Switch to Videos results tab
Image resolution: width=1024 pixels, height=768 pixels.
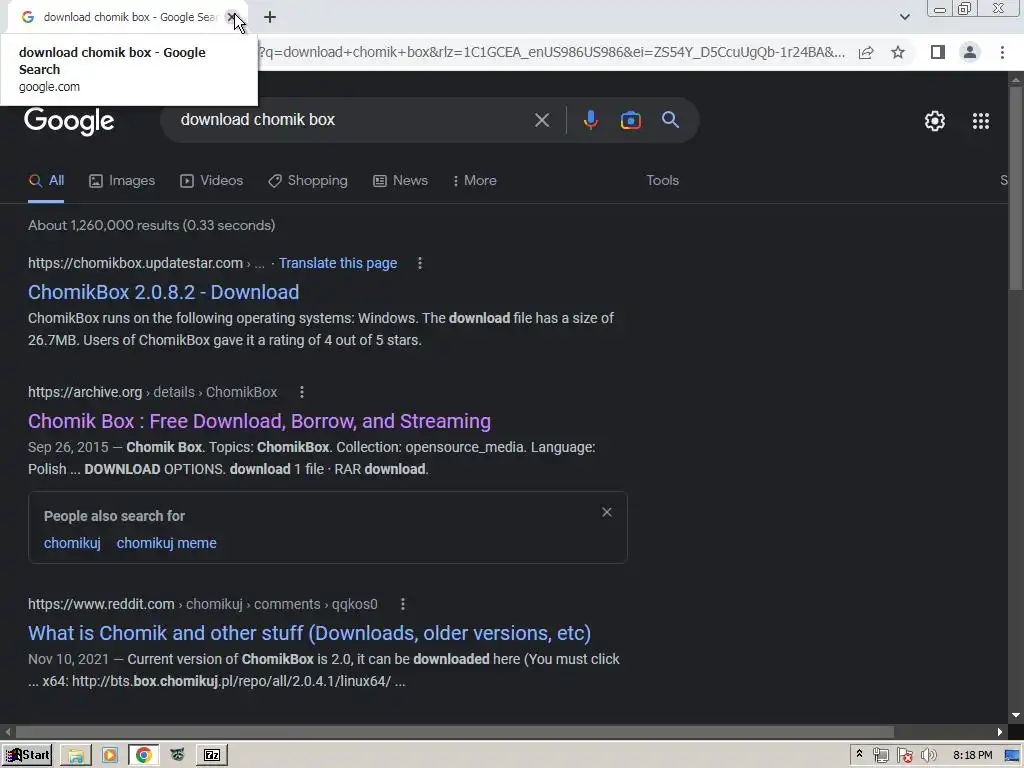coord(212,181)
